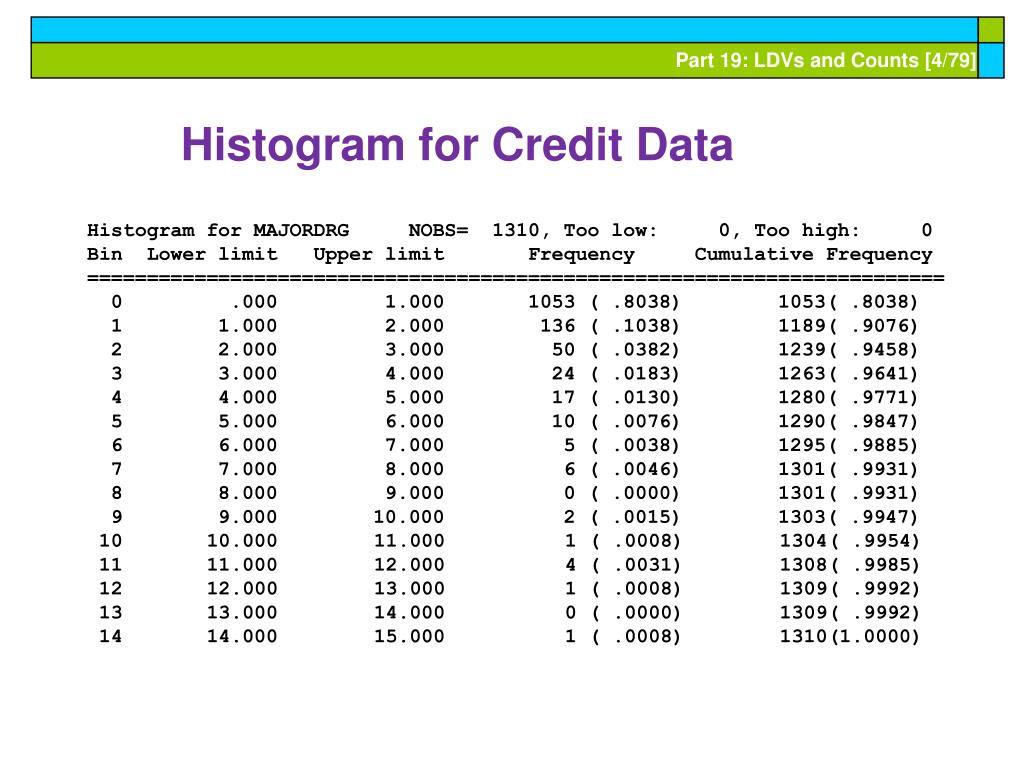Click frequency count '24' in bin 3 row

564,374
